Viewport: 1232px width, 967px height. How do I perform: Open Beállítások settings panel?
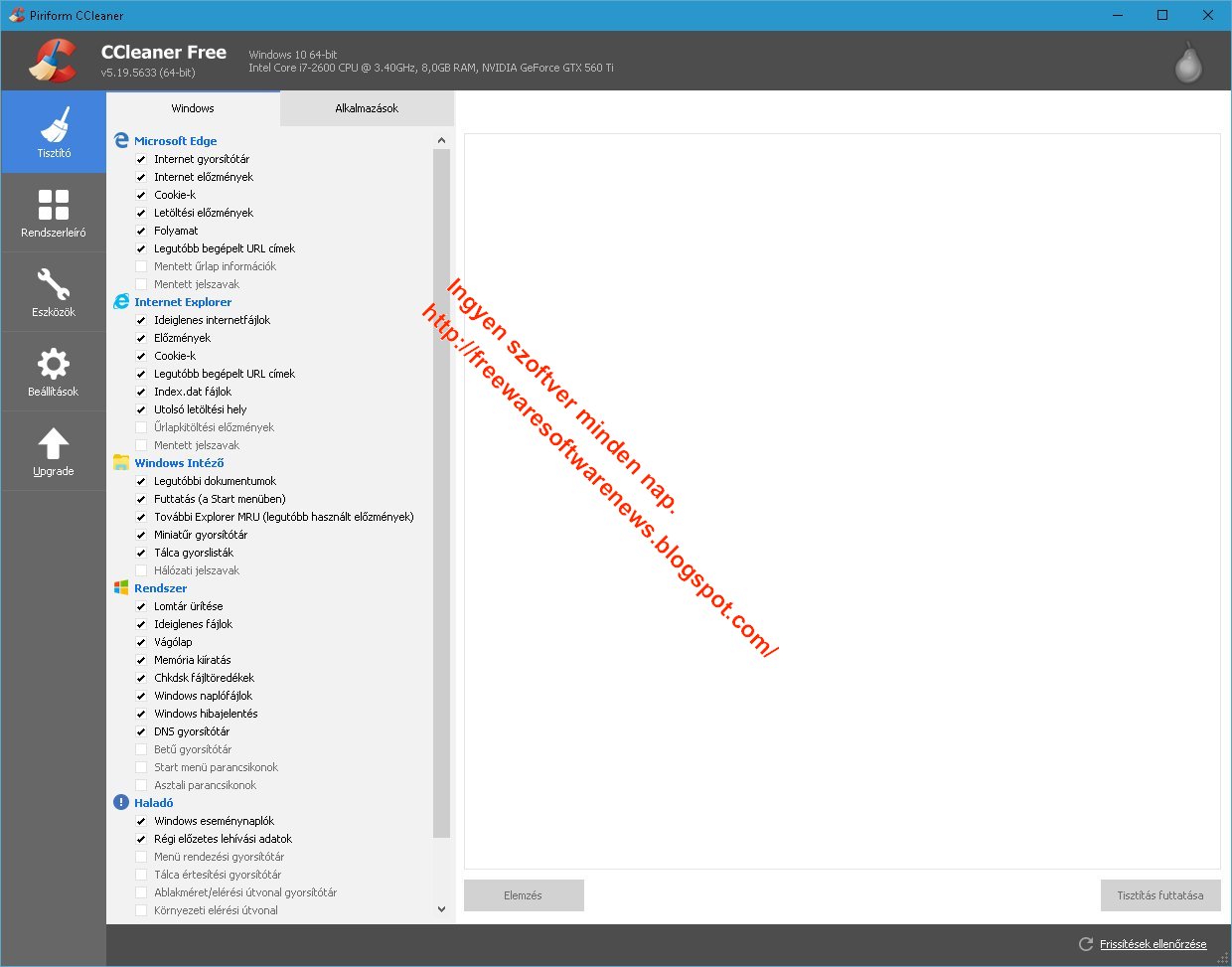[x=55, y=371]
